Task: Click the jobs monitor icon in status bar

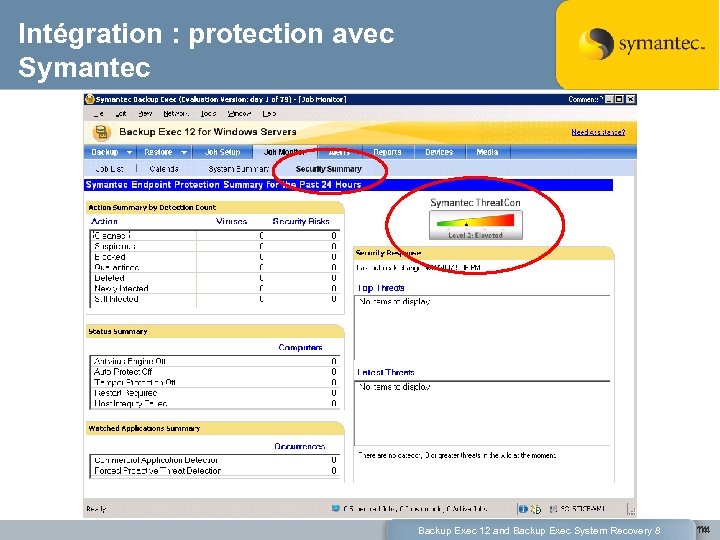Action: tap(336, 508)
